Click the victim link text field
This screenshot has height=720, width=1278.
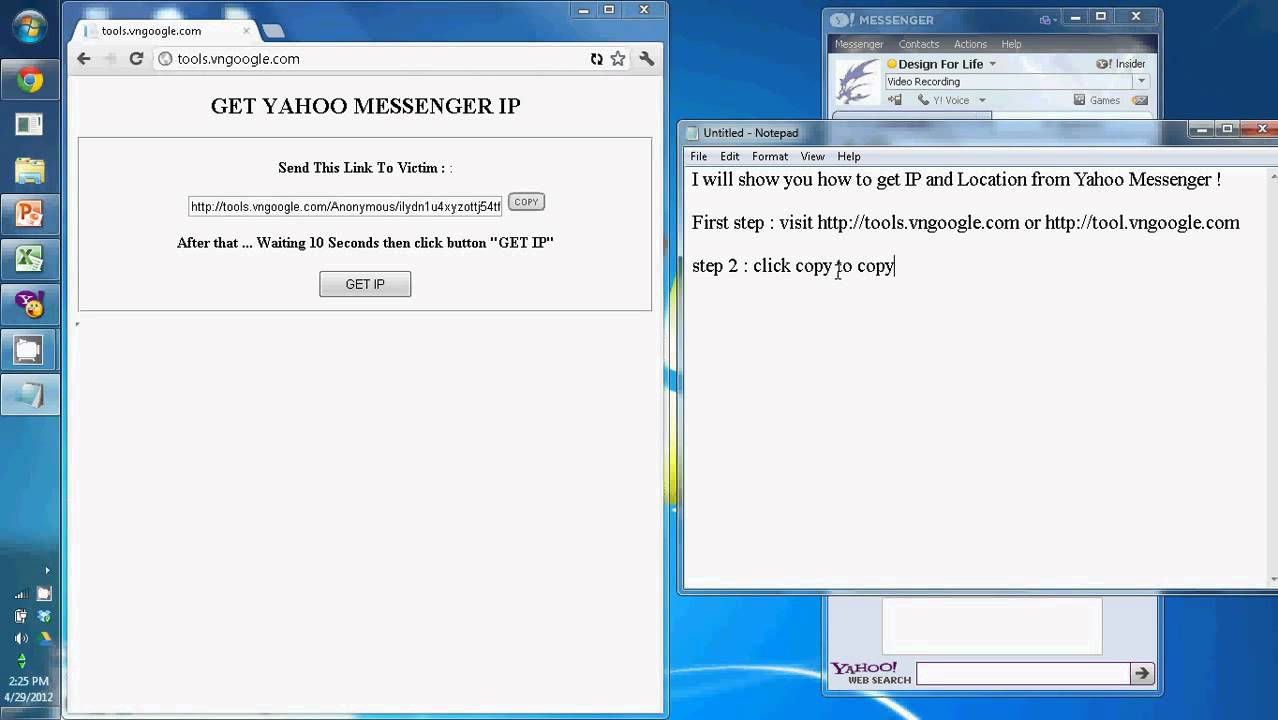[x=345, y=206]
